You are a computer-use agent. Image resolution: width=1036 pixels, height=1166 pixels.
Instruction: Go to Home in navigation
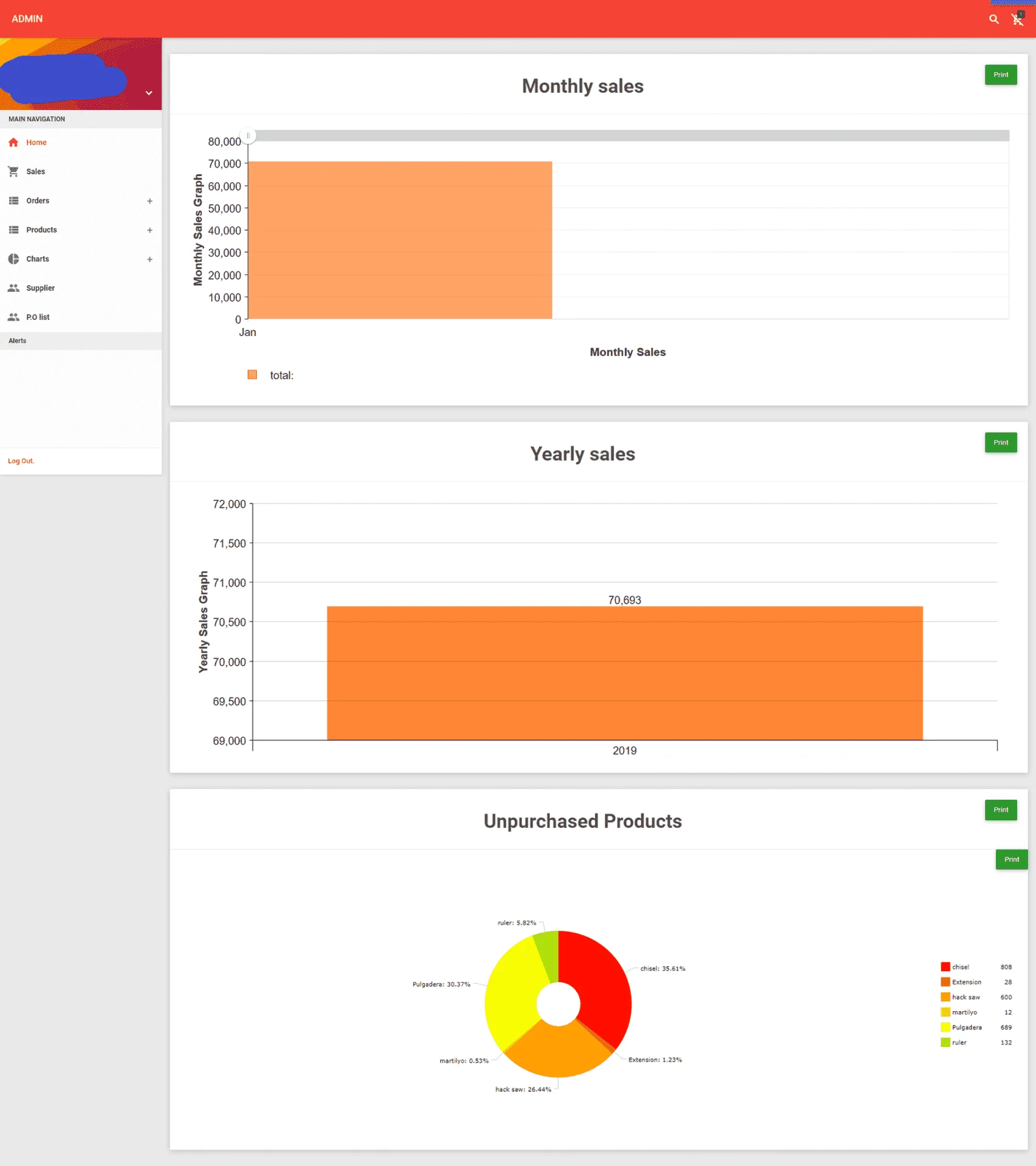81,142
